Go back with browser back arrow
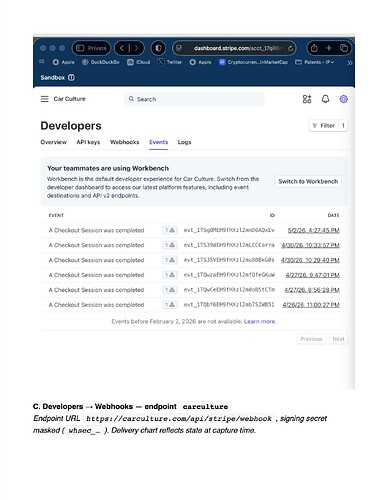This screenshot has height=500, width=388. (122, 48)
